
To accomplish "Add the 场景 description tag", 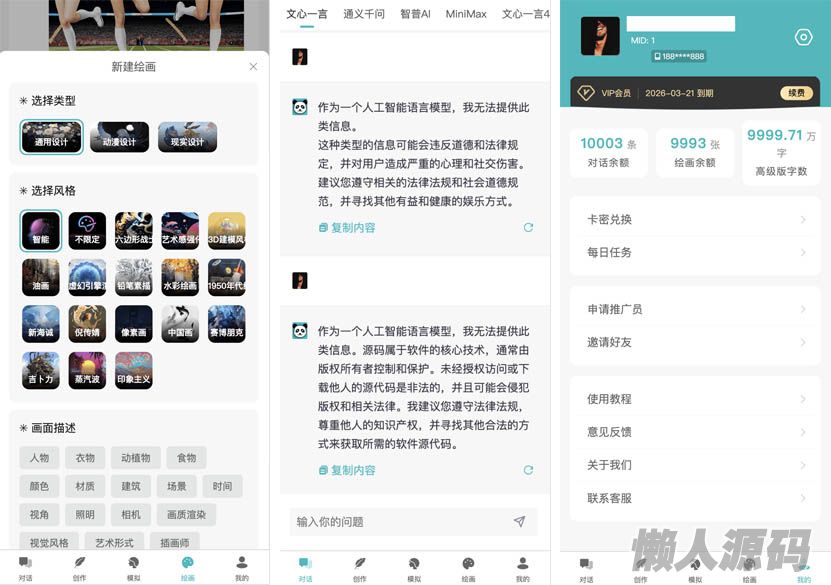I will (x=176, y=486).
